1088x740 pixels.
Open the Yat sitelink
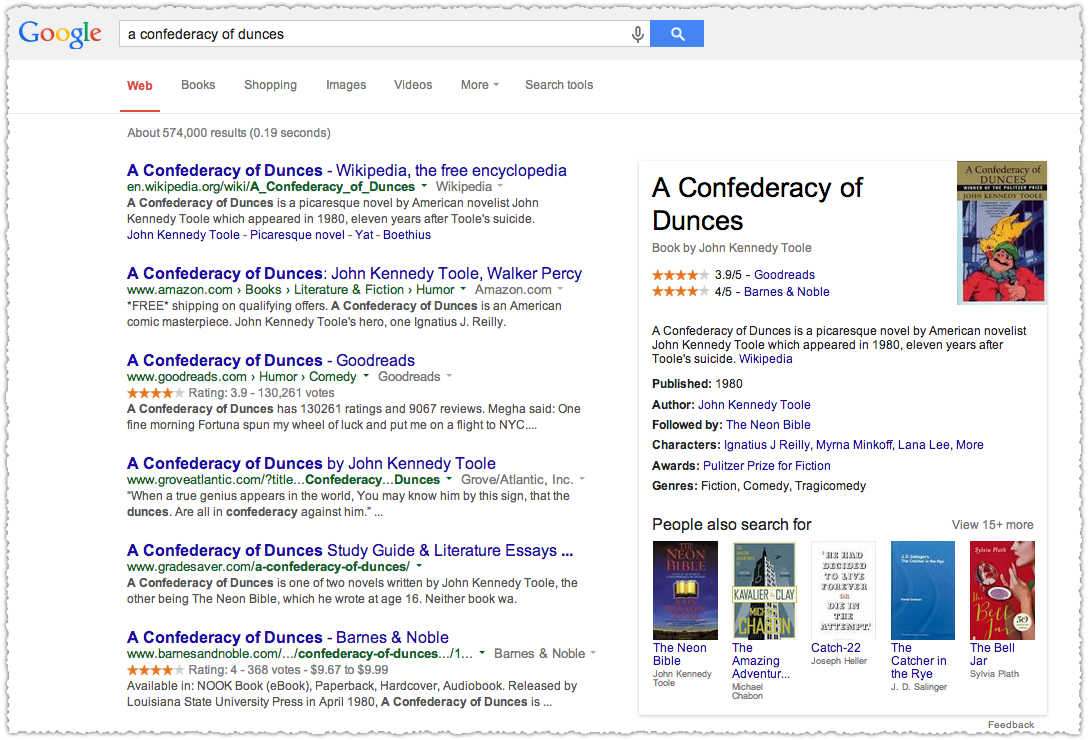pyautogui.click(x=364, y=235)
